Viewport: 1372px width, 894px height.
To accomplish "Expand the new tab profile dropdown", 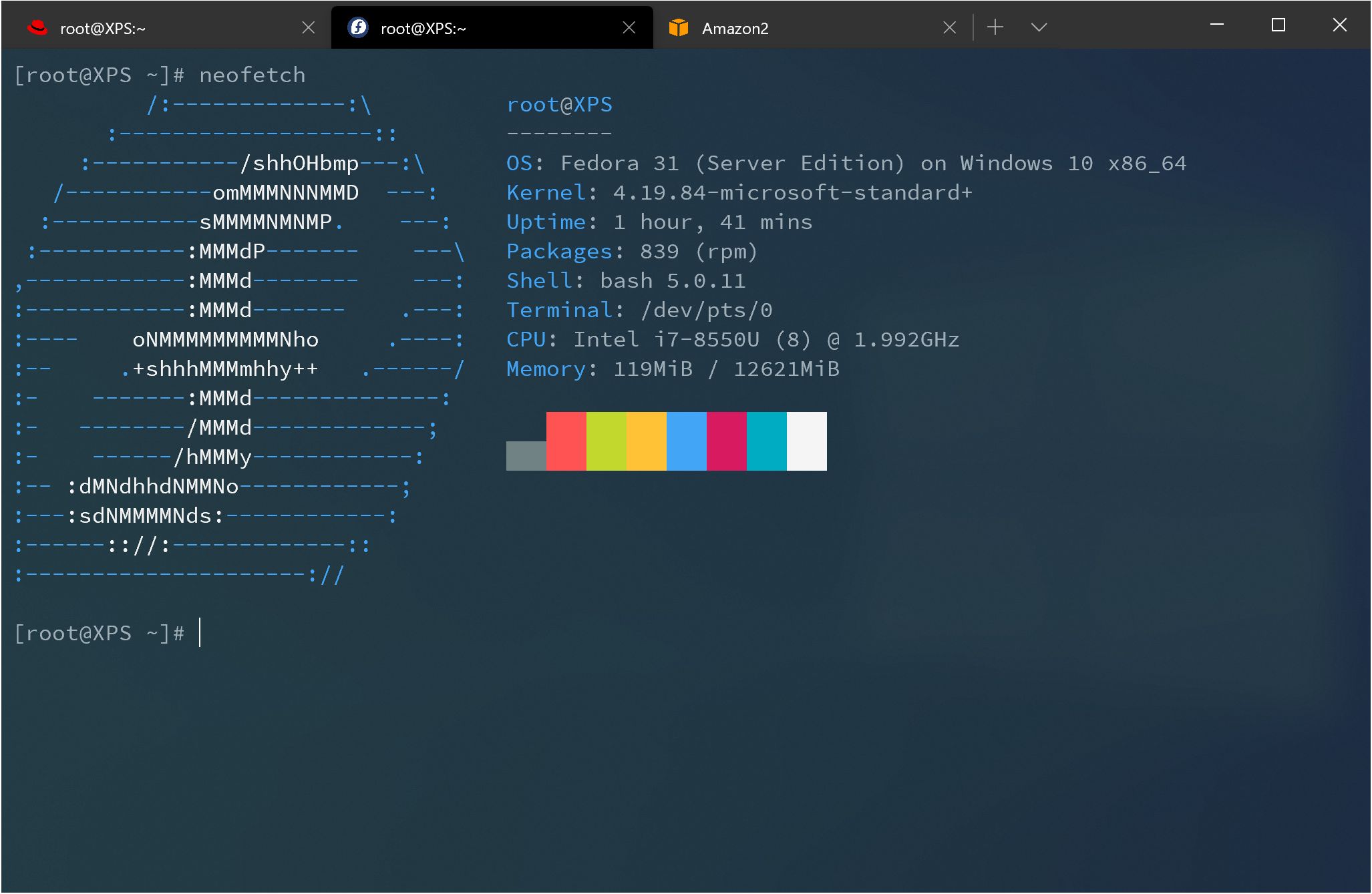I will 1039,27.
